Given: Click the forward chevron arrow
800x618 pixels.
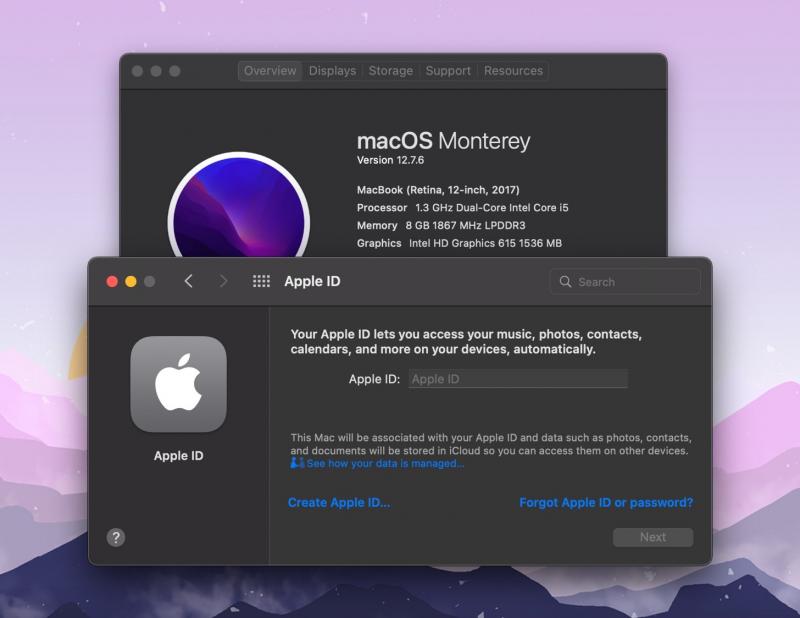Looking at the screenshot, I should click(223, 282).
